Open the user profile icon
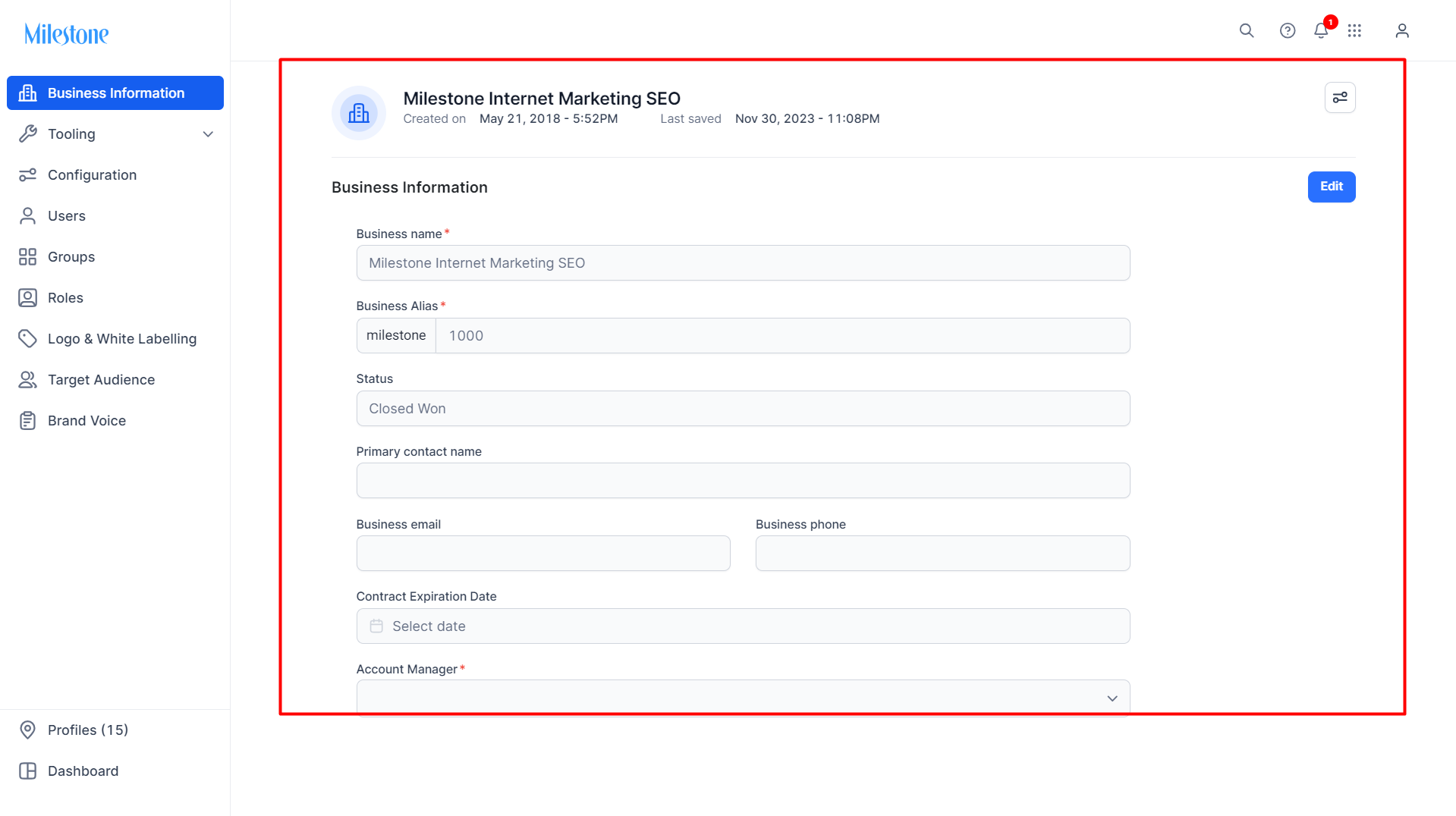1456x816 pixels. point(1402,30)
